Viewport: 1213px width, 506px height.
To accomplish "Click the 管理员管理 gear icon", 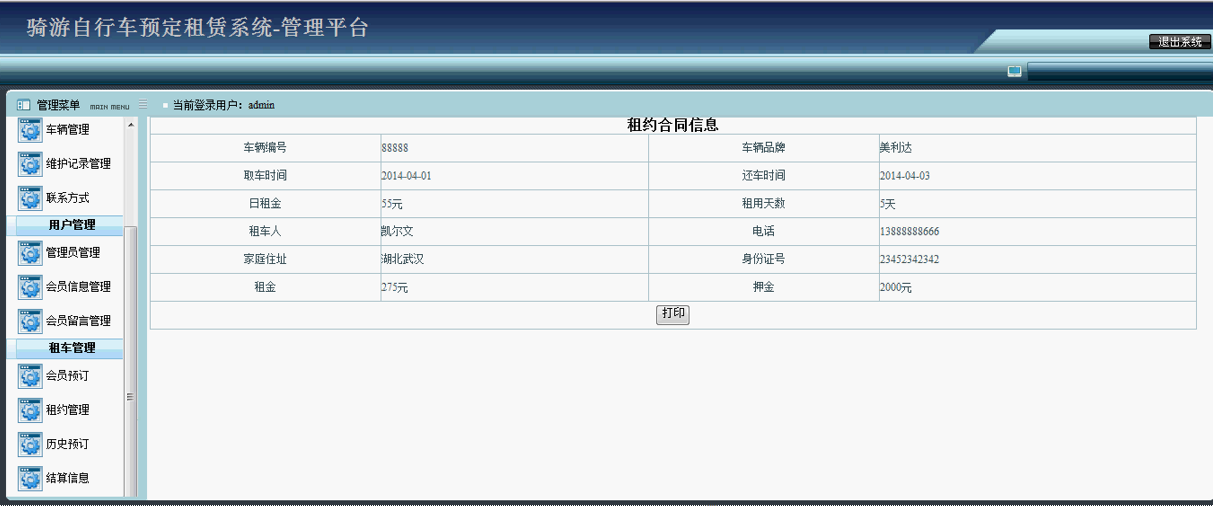I will [x=30, y=253].
